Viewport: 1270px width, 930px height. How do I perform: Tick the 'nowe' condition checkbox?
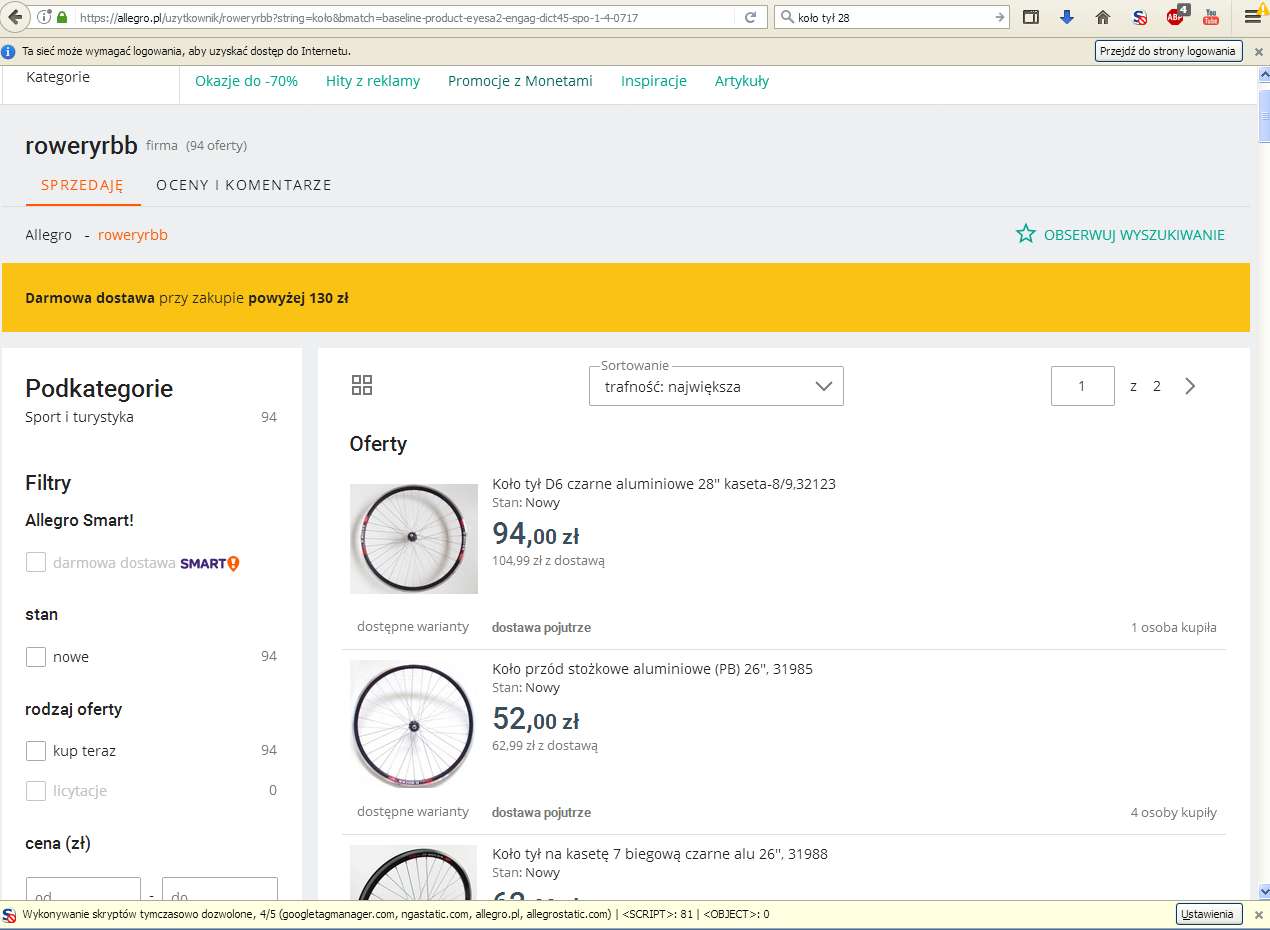36,657
